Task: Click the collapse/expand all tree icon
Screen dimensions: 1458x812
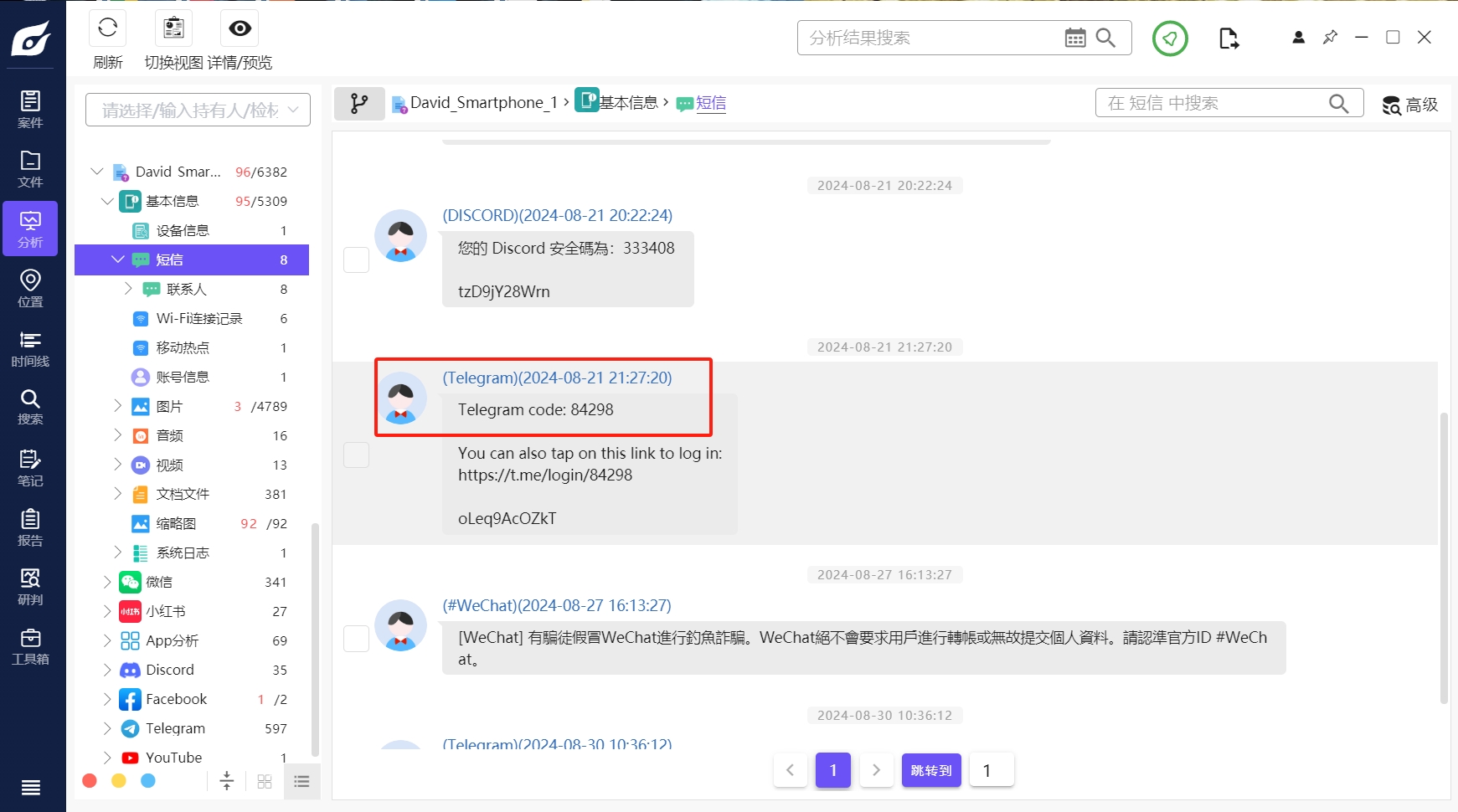Action: click(226, 781)
